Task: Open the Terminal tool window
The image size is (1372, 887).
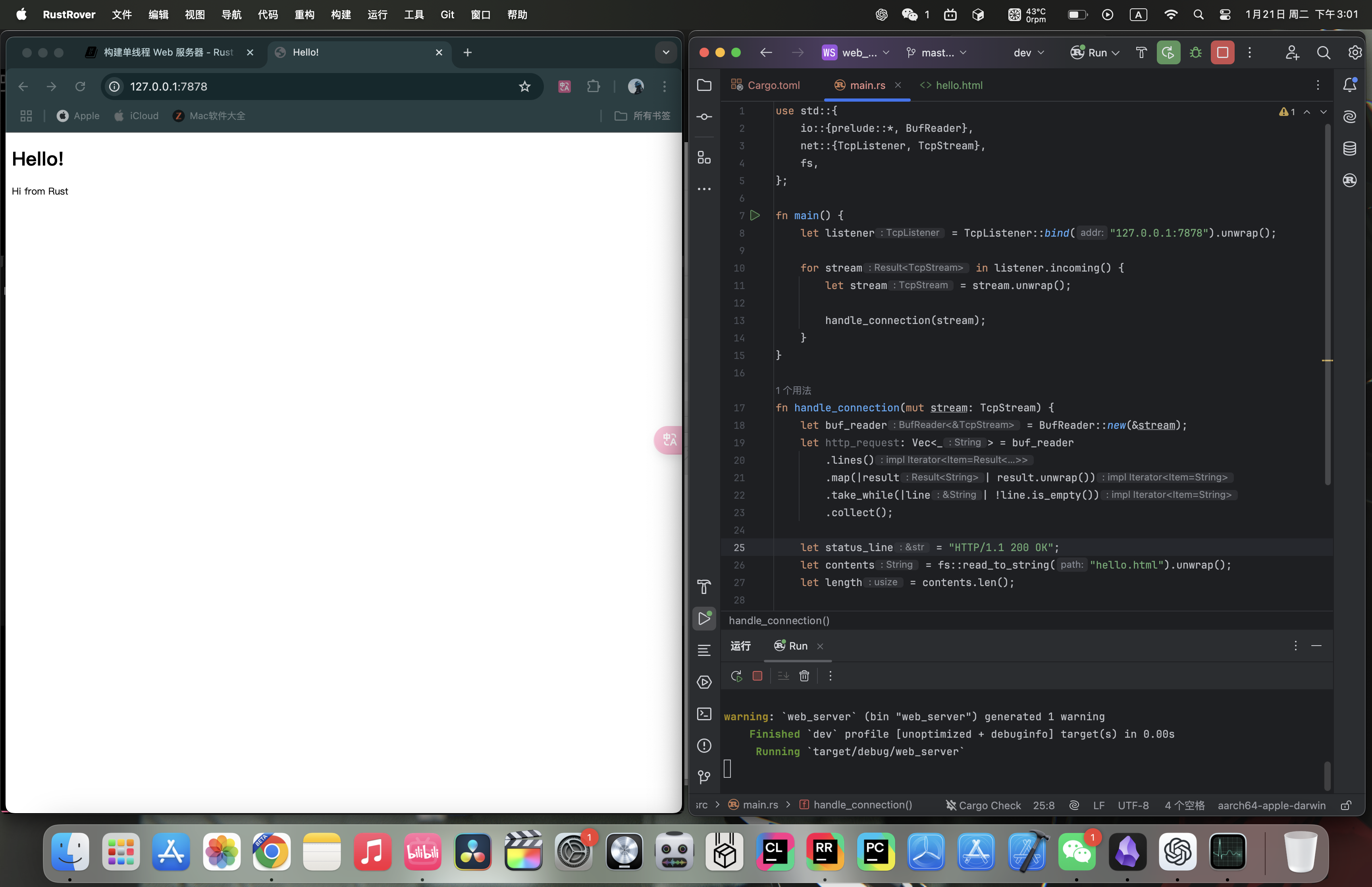Action: (704, 713)
